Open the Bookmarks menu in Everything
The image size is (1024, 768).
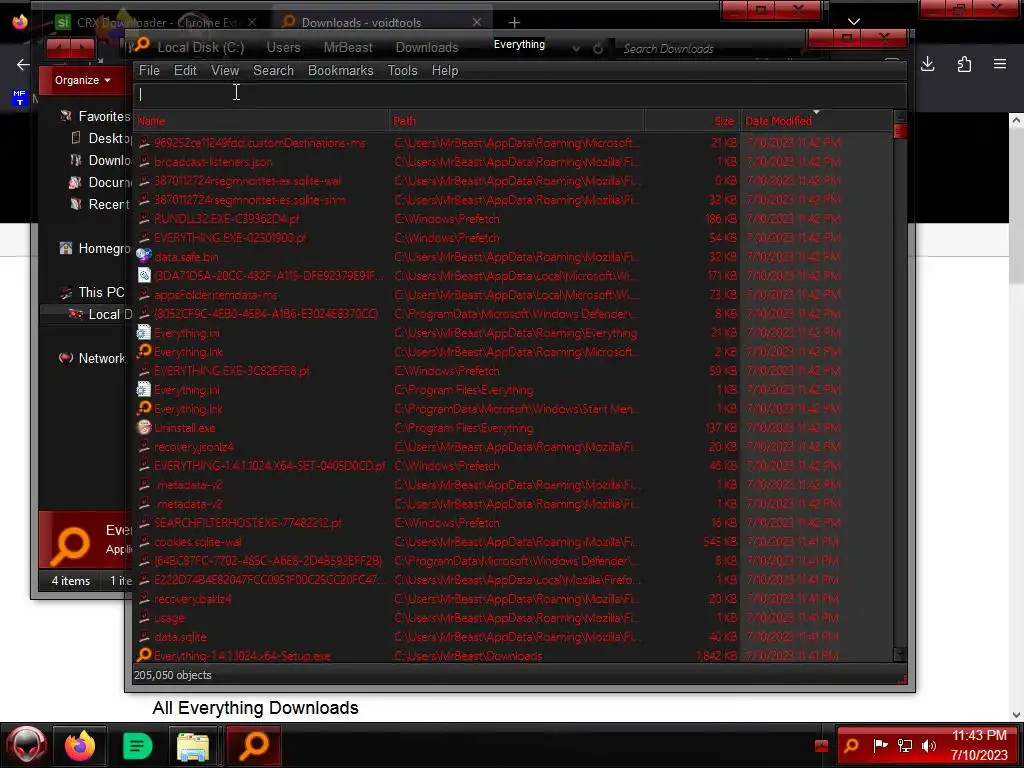click(340, 71)
